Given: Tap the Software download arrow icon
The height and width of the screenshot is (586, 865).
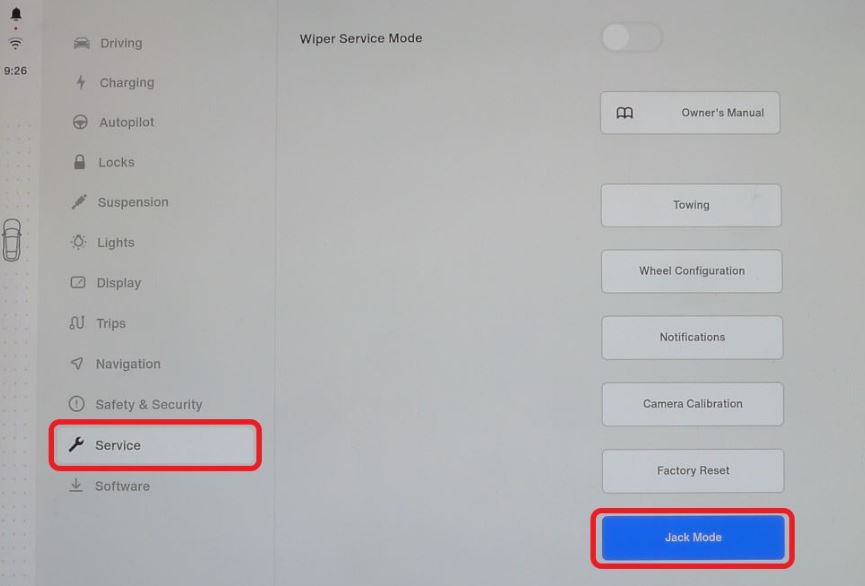Looking at the screenshot, I should coord(76,485).
